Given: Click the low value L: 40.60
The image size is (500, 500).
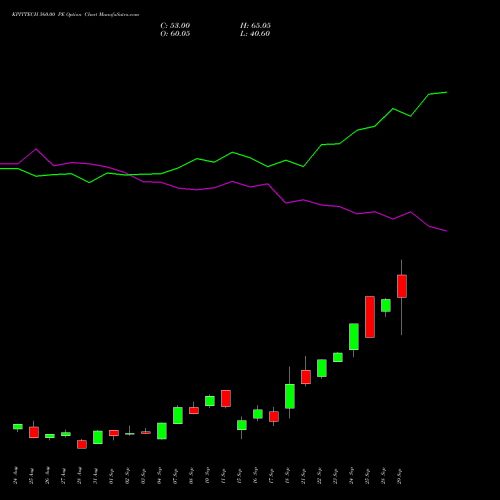Looking at the screenshot, I should click(255, 34).
